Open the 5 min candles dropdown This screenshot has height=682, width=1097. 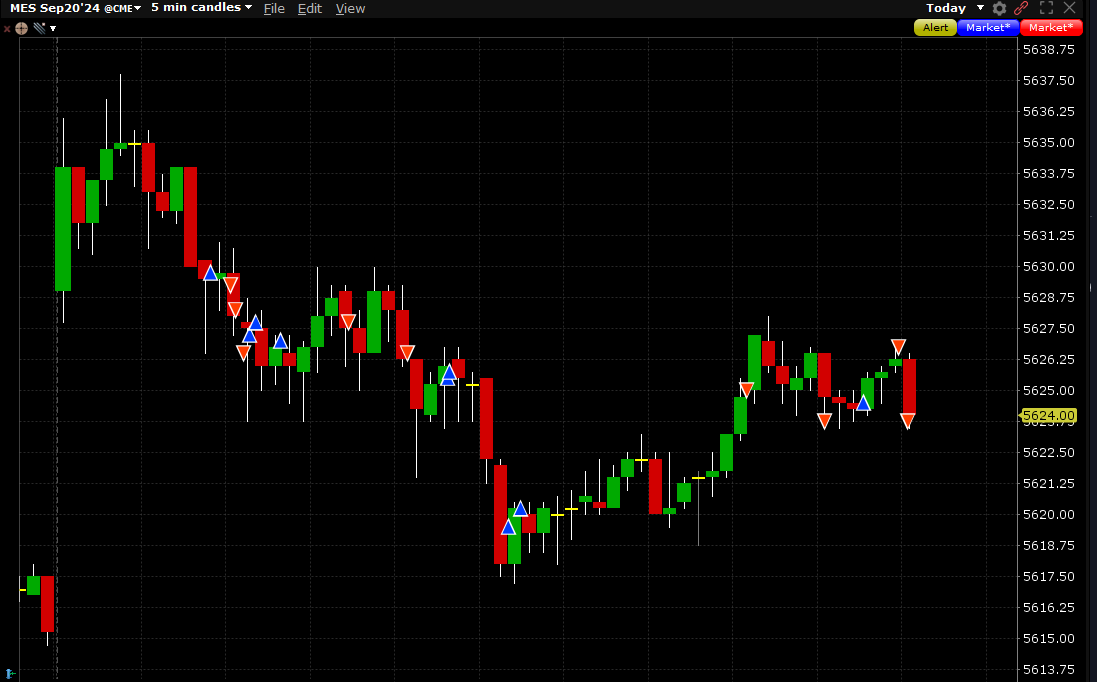point(201,8)
